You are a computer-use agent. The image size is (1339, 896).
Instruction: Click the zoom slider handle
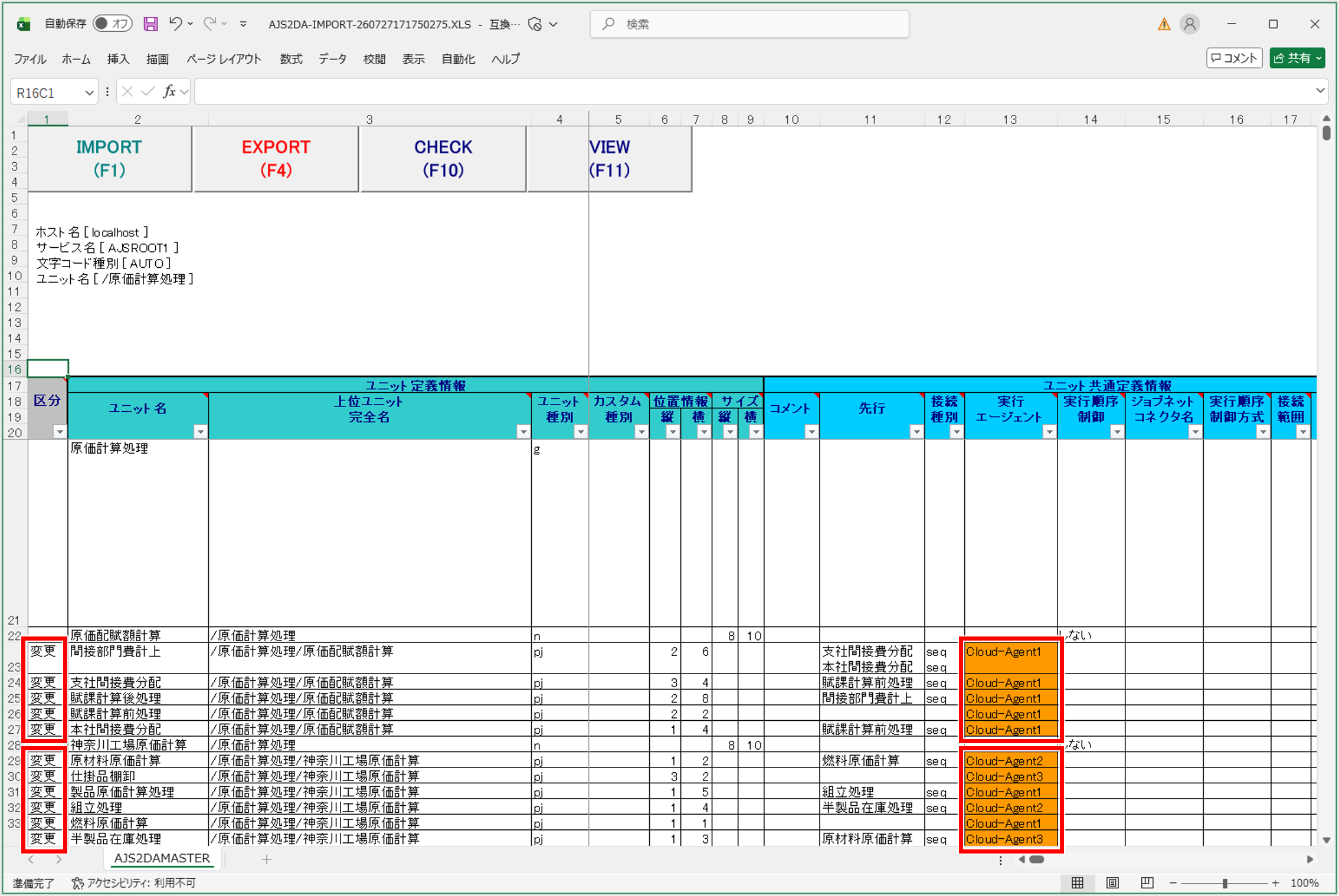(x=1225, y=883)
